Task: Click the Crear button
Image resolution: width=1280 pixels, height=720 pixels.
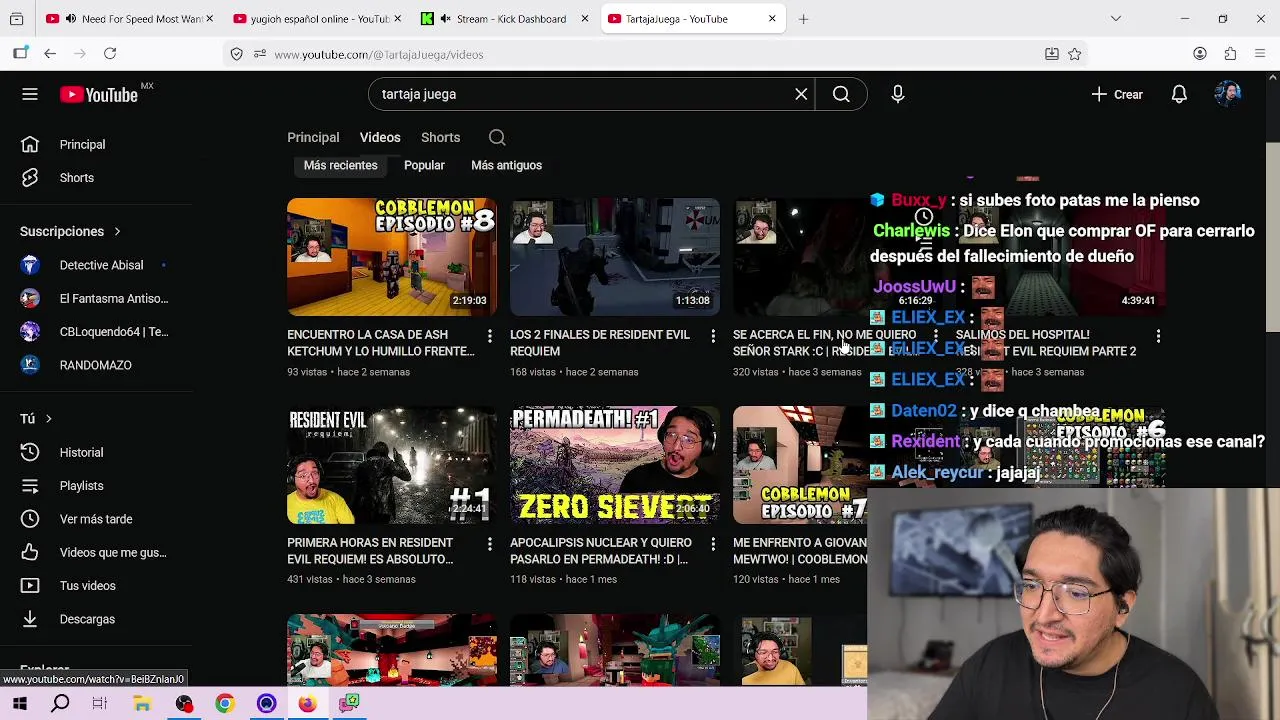Action: pos(1117,94)
